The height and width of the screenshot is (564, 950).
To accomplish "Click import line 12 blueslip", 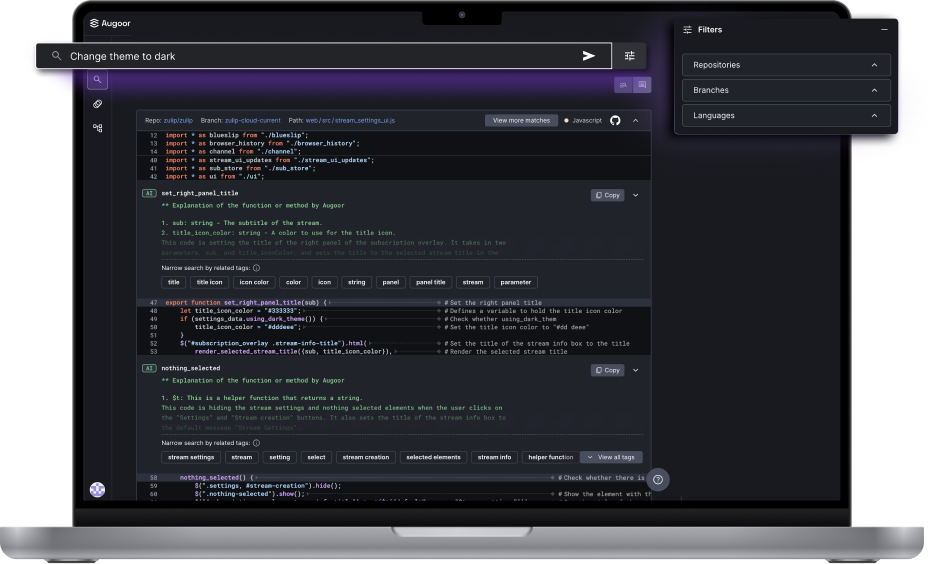I will (x=236, y=135).
